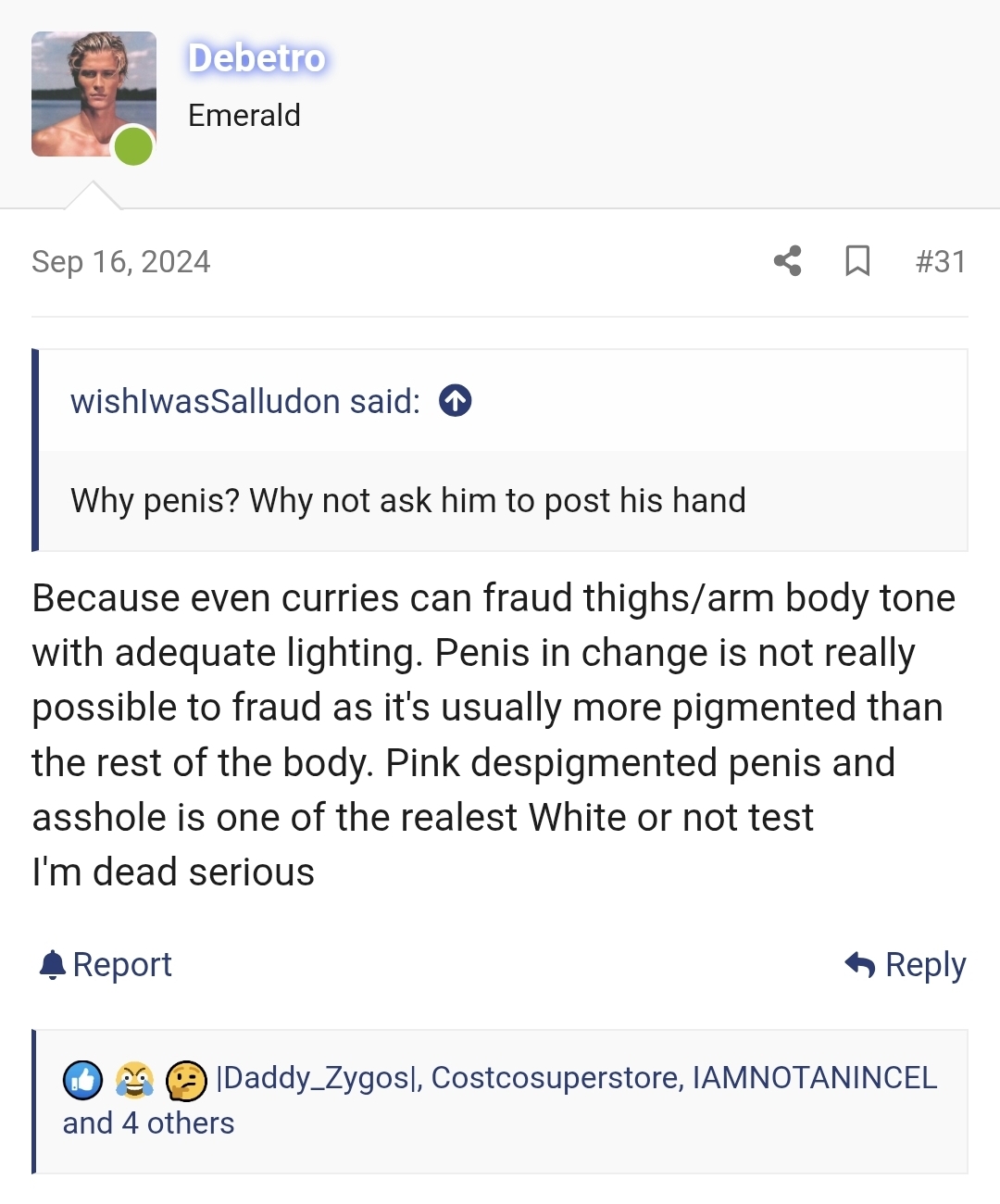The height and width of the screenshot is (1204, 1000).
Task: Click the bell icon beside Report
Action: (x=53, y=965)
